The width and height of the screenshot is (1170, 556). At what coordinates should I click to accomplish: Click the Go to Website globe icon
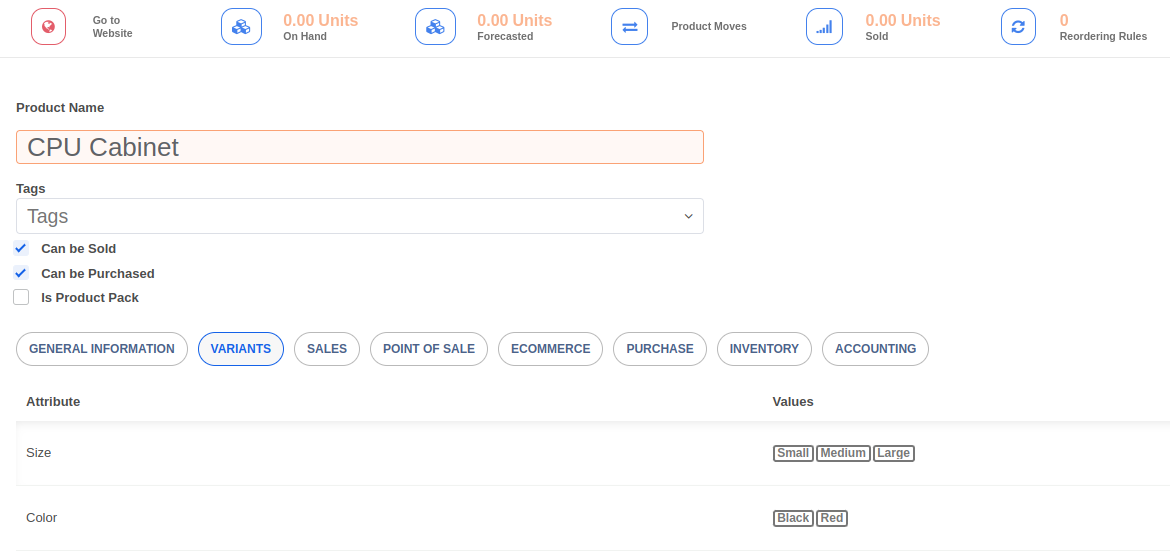click(48, 27)
